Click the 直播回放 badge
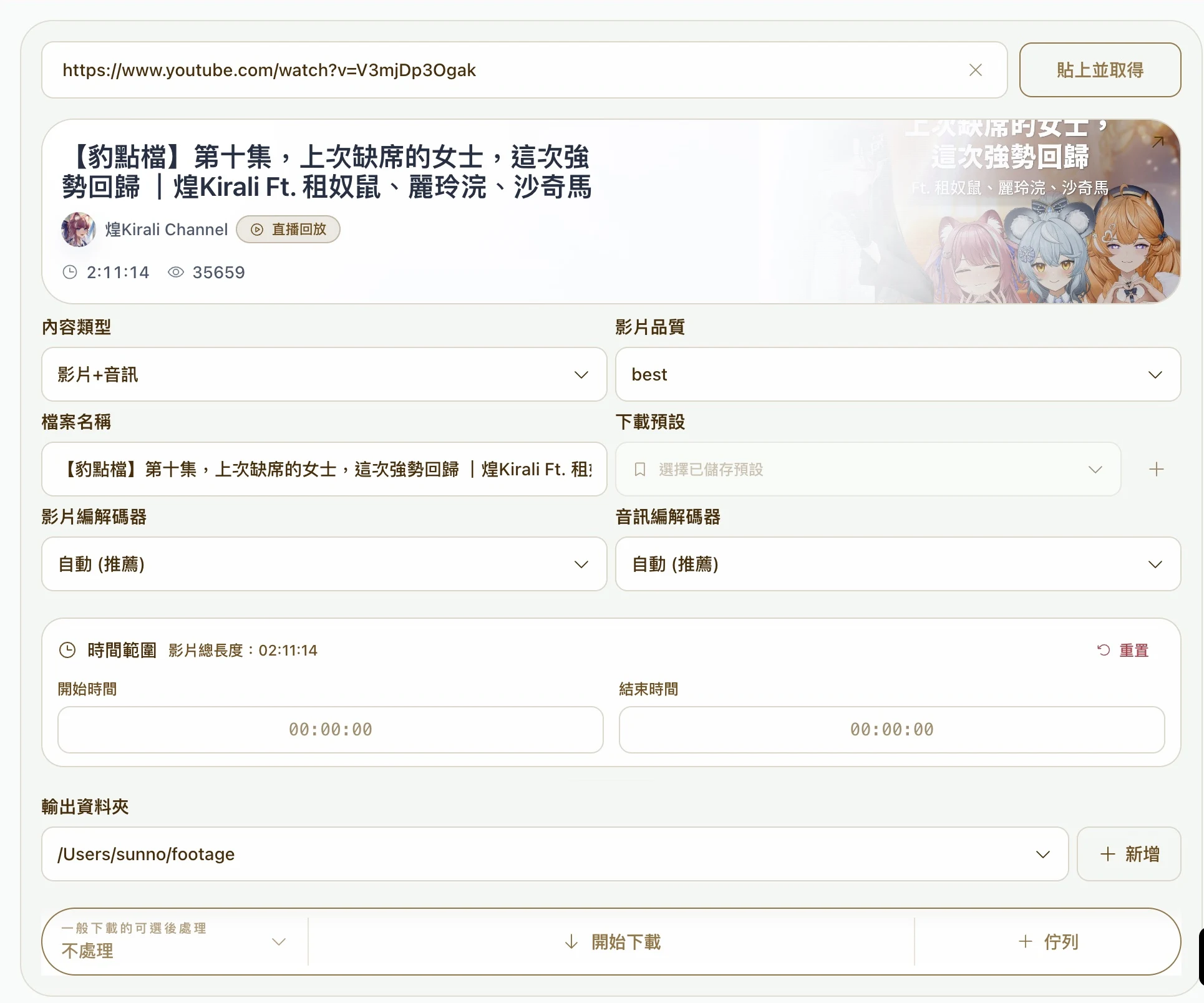1204x1003 pixels. click(288, 230)
